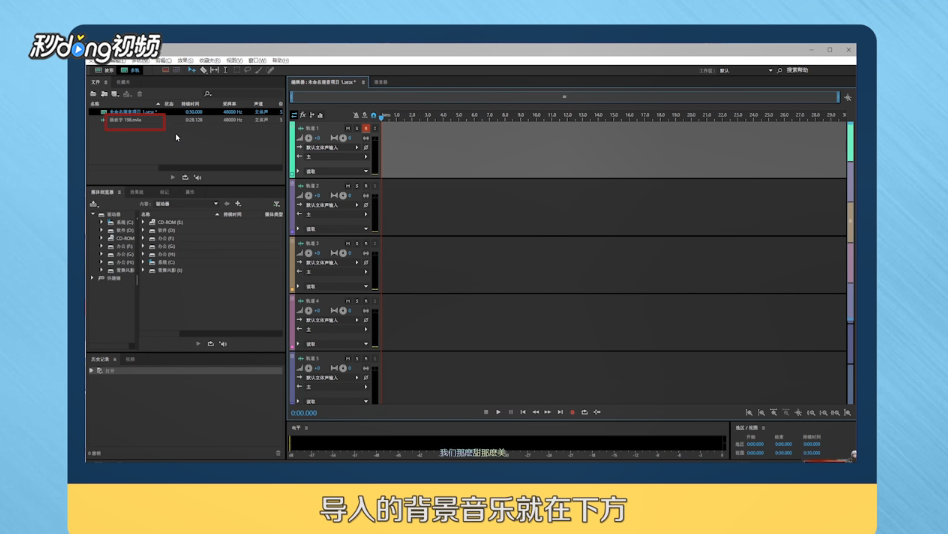Screen dimensions: 948x534
Task: Open the Mixer tab next to editor
Action: coord(380,82)
